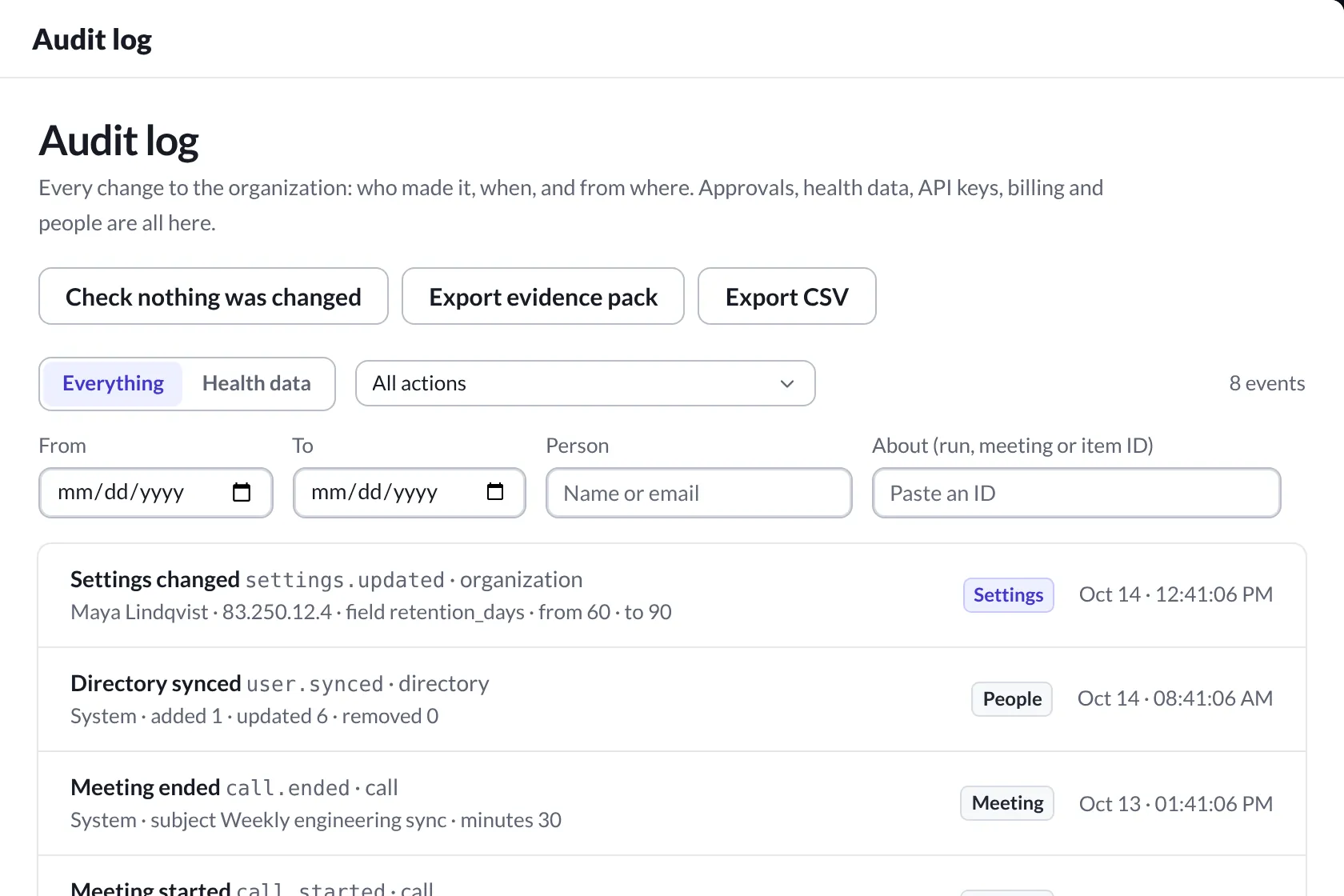Click the Check nothing was changed button
This screenshot has width=1344, height=896.
tap(214, 296)
